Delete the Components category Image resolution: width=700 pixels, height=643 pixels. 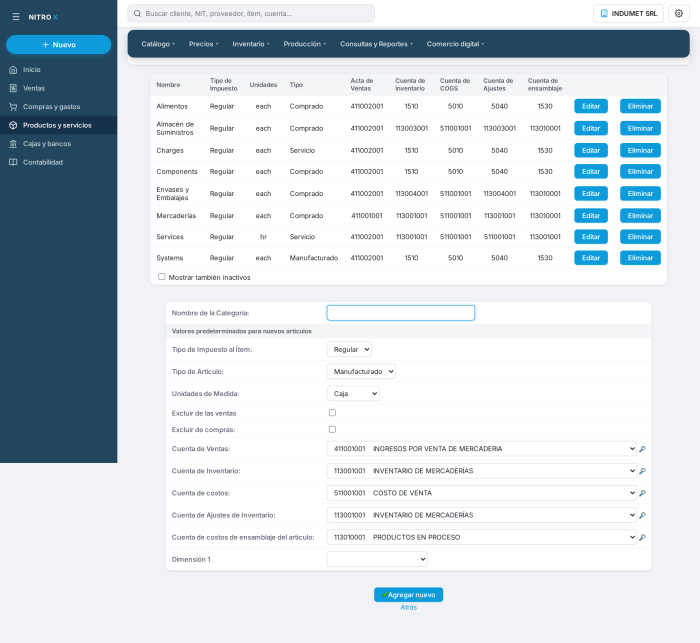640,171
